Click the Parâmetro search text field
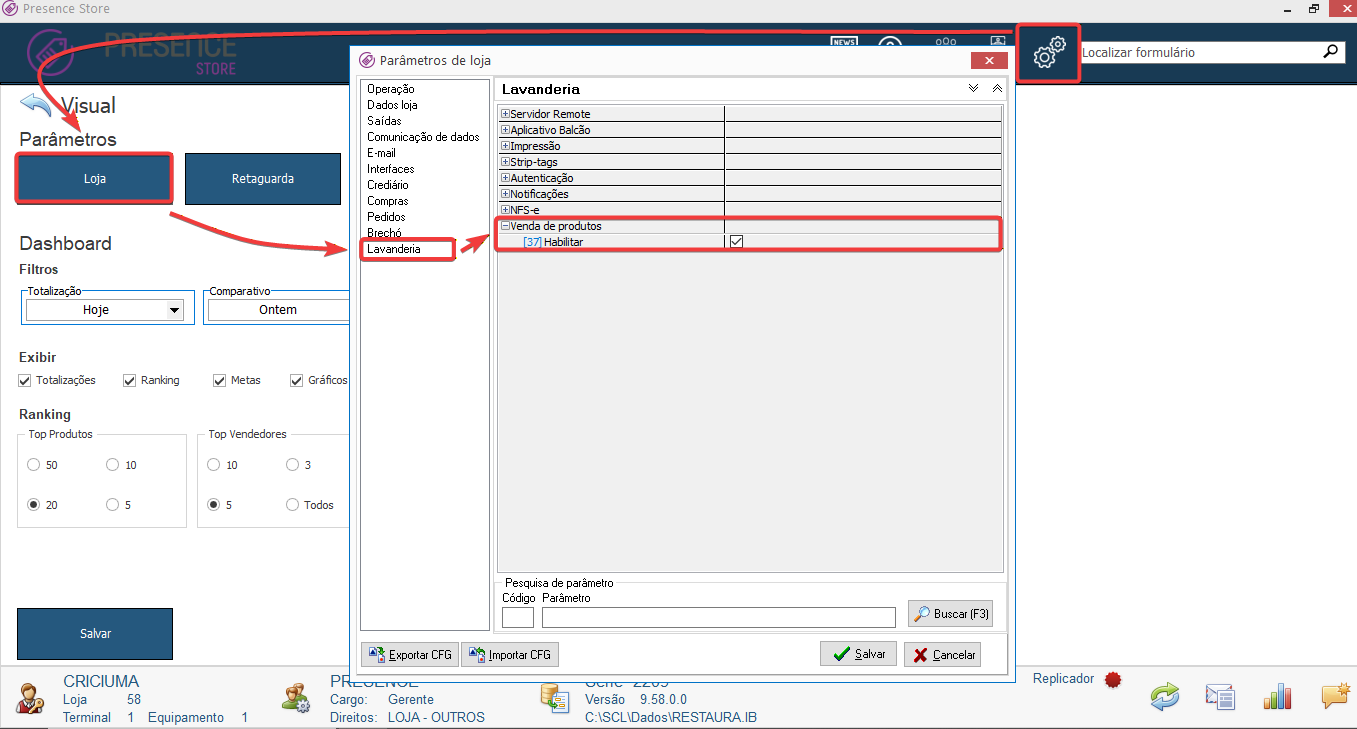Image resolution: width=1357 pixels, height=729 pixels. 718,617
